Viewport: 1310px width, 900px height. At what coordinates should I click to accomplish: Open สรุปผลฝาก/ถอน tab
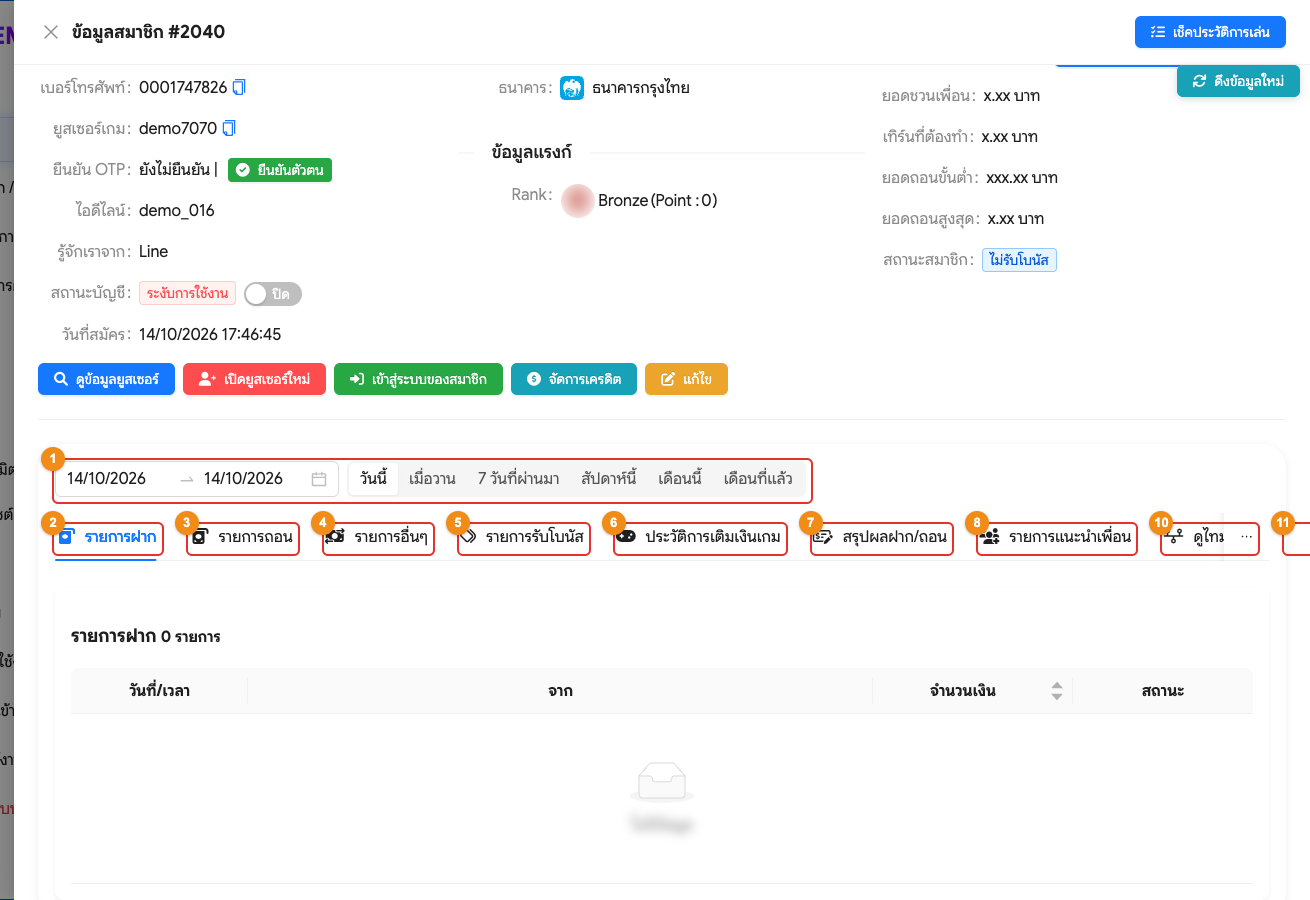click(x=880, y=538)
